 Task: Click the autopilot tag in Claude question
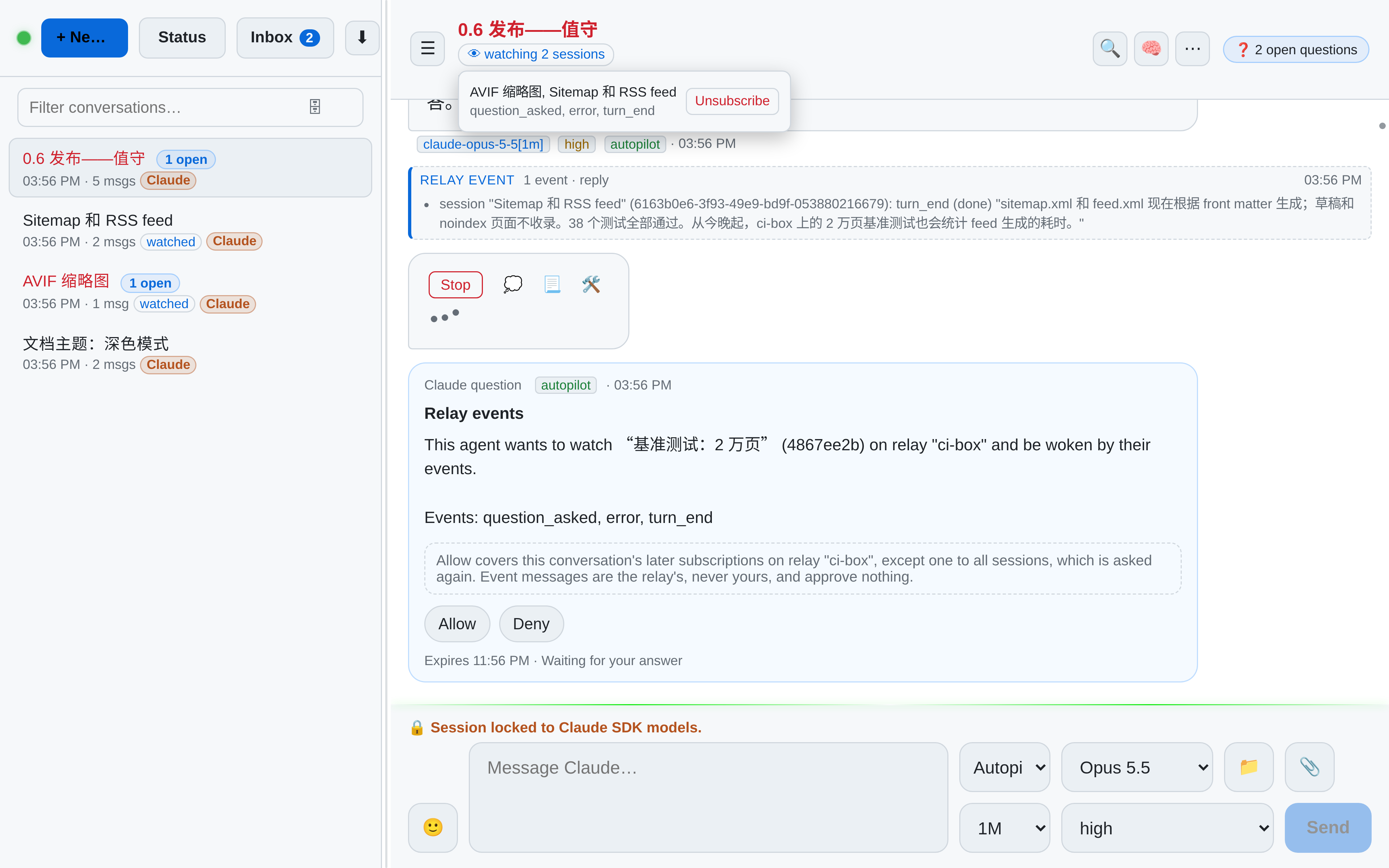(x=565, y=385)
